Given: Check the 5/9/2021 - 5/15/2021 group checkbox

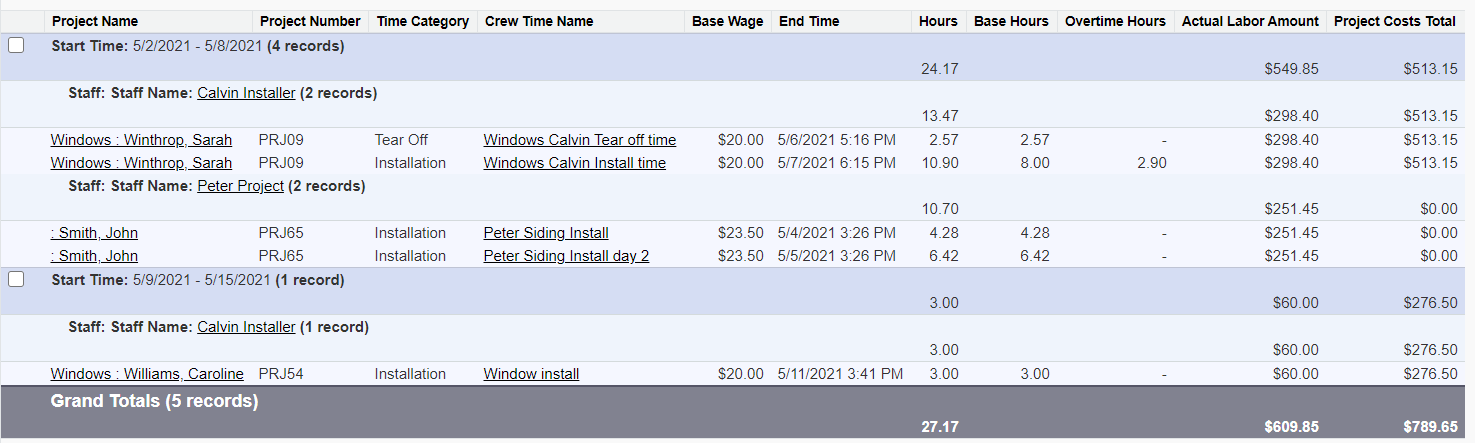Looking at the screenshot, I should [x=16, y=279].
